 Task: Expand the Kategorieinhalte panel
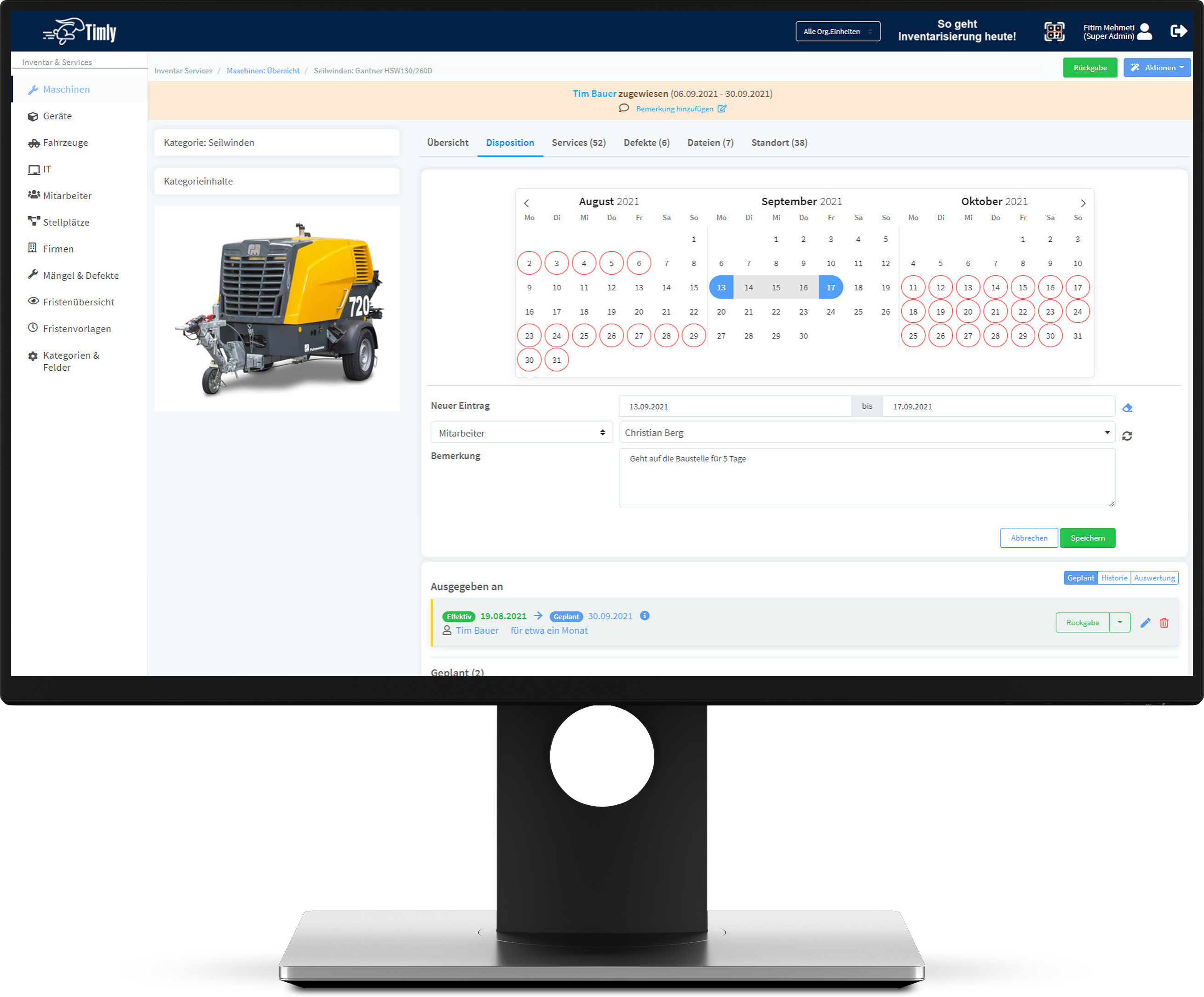click(x=277, y=181)
